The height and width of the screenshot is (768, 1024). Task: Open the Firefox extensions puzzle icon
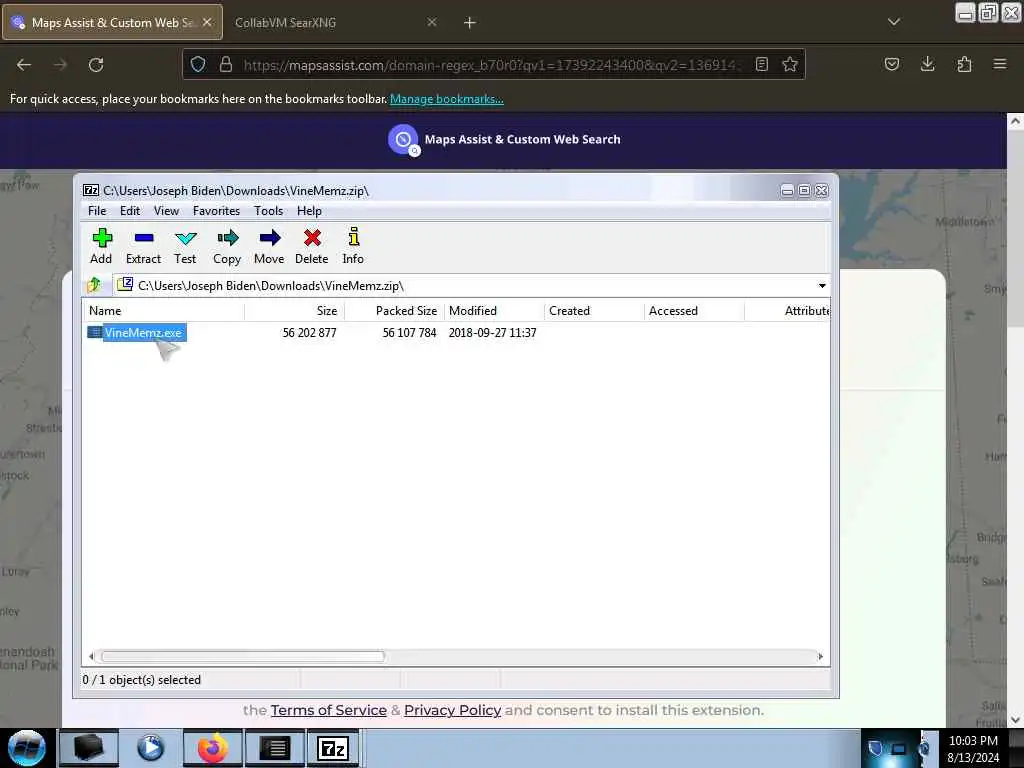tap(964, 64)
